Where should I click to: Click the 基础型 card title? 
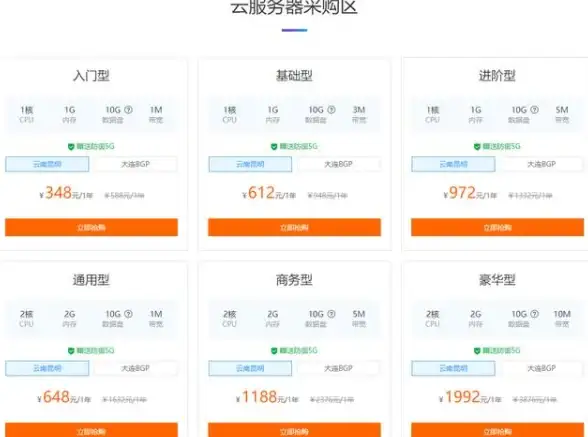[x=294, y=76]
